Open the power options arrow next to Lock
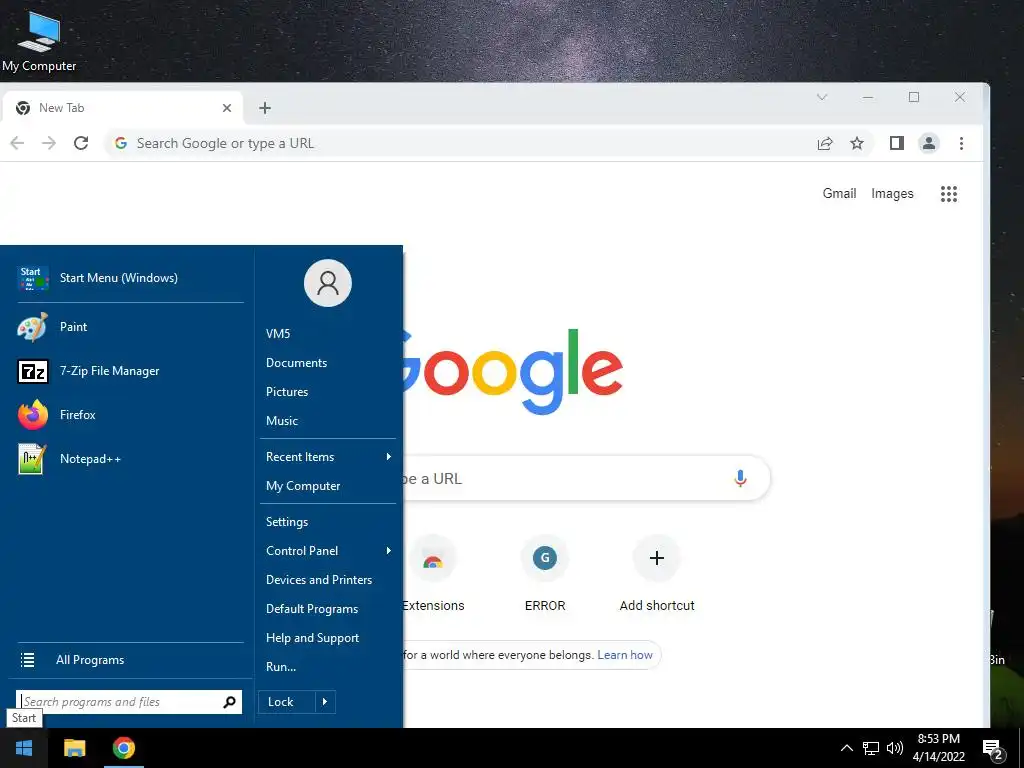Screen dimensions: 1024x768 [325, 702]
